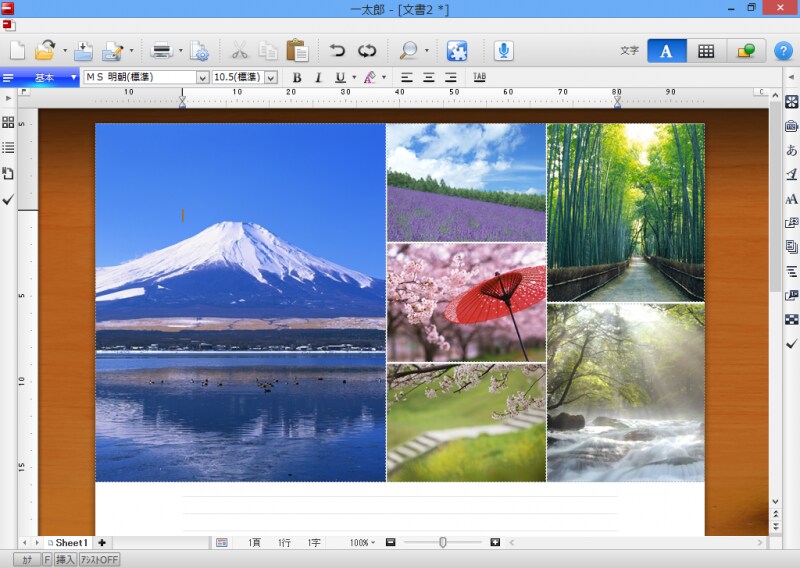Click the list outline icon in left sidebar

pyautogui.click(x=8, y=148)
